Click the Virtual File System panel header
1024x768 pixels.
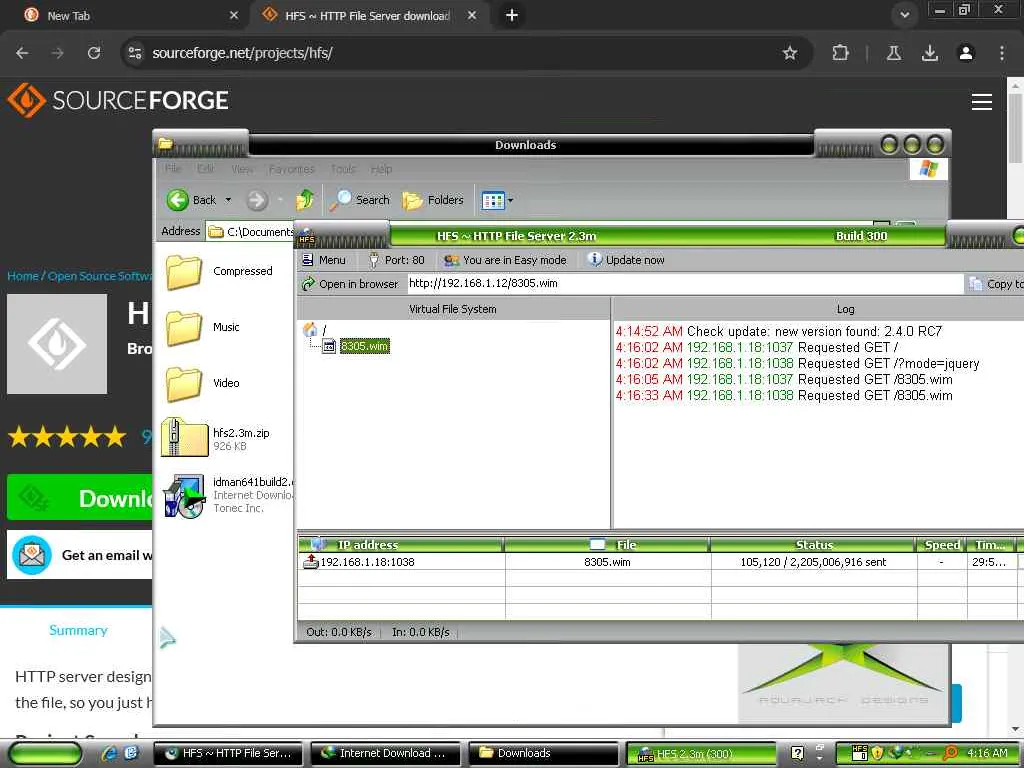click(x=453, y=309)
